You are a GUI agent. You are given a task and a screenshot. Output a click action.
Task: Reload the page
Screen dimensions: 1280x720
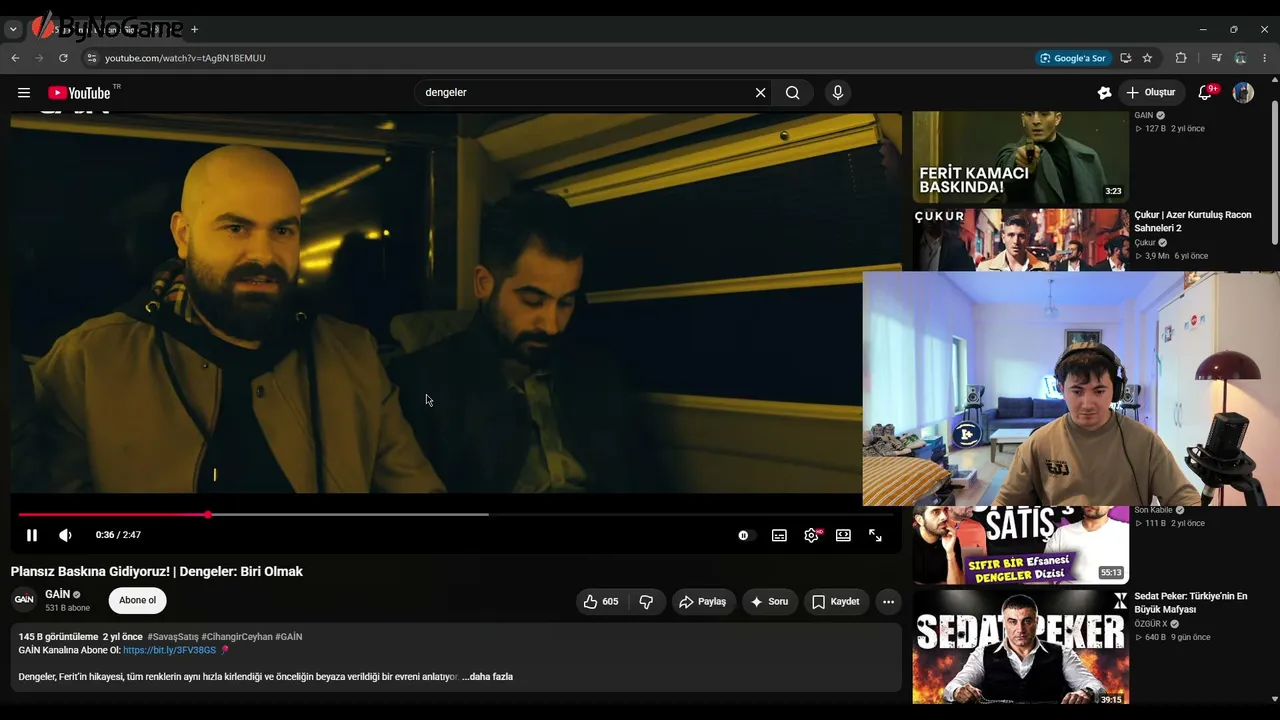[x=63, y=58]
